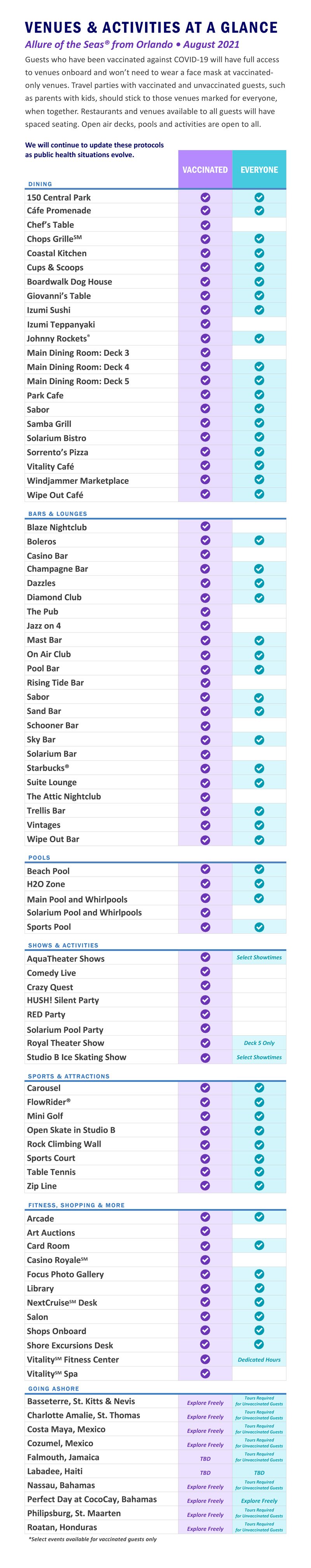Select the Vaccinated checkmark for Izumi Teppanyaki
Screen dimensions: 311x1568
point(205,324)
